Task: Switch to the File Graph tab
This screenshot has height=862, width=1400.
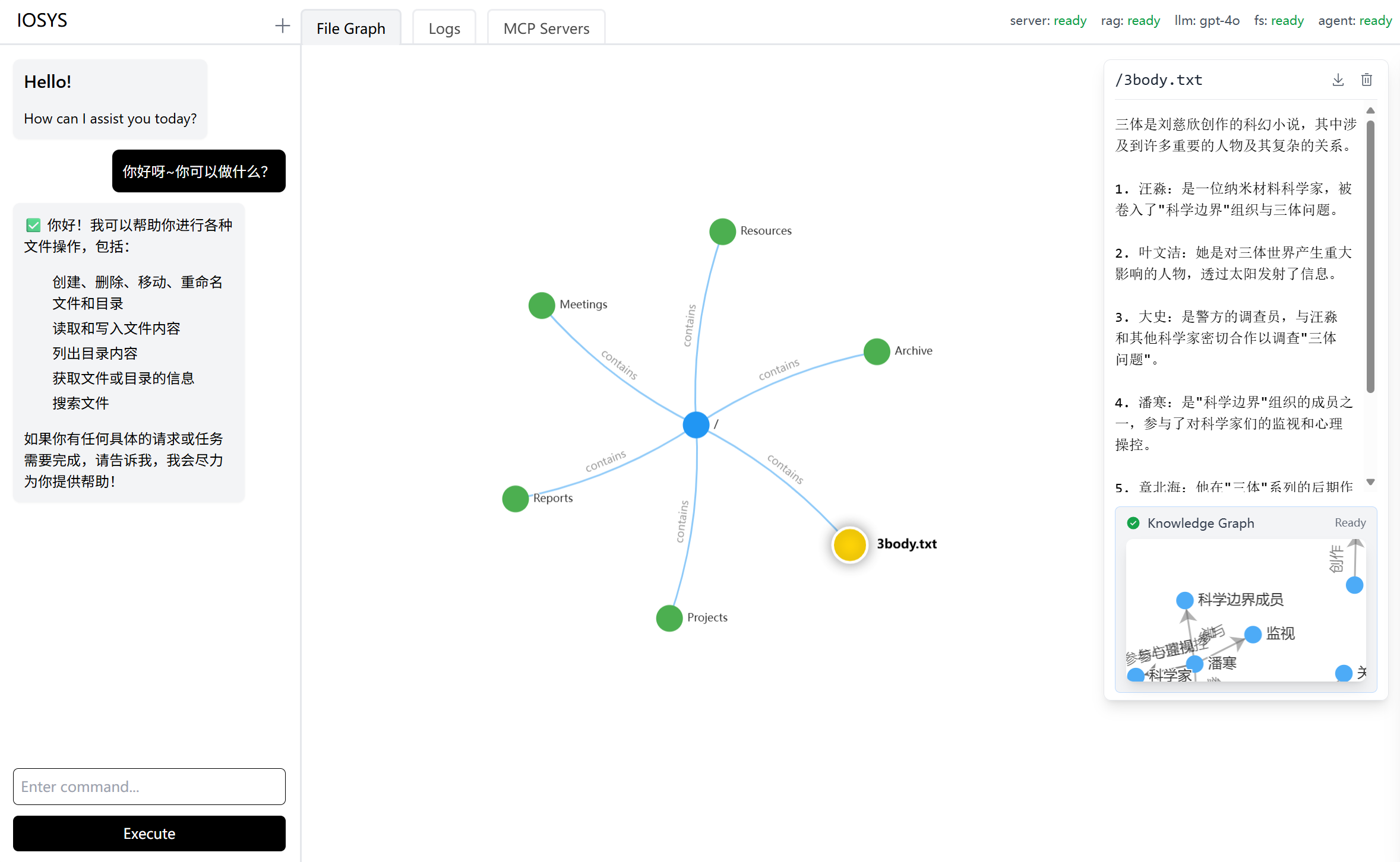Action: point(351,28)
